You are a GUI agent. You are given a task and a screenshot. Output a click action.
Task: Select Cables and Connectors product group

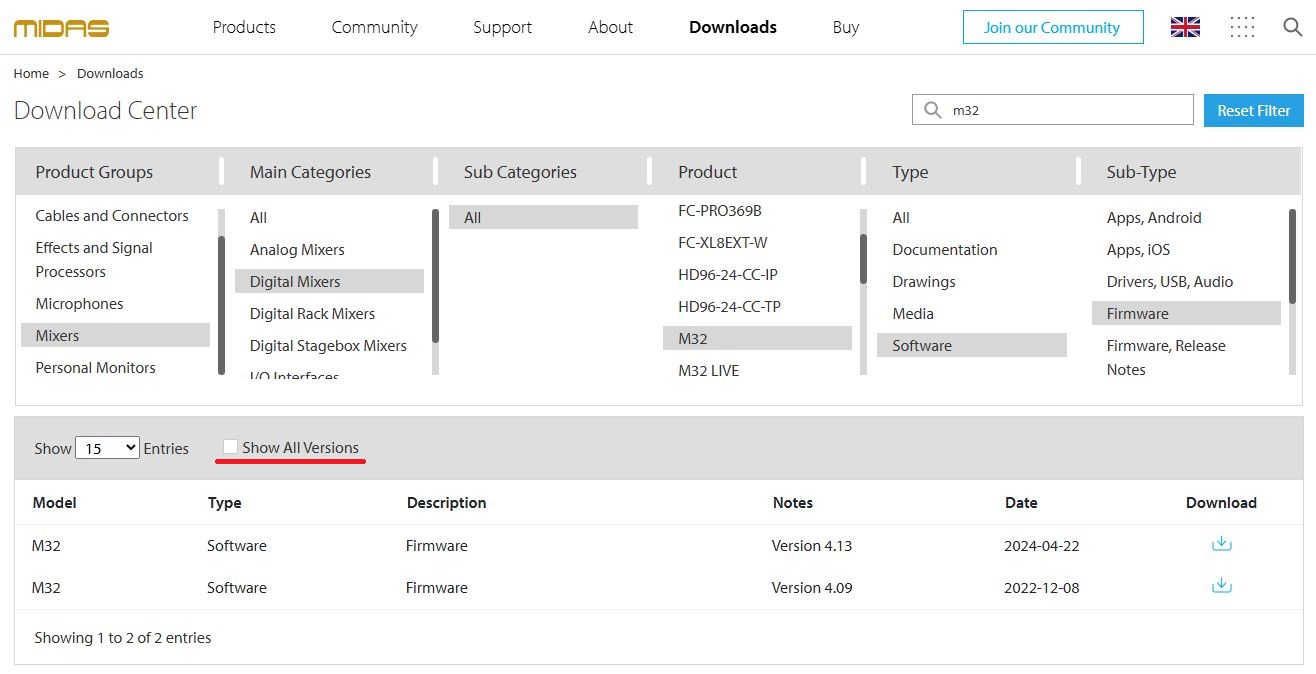112,215
